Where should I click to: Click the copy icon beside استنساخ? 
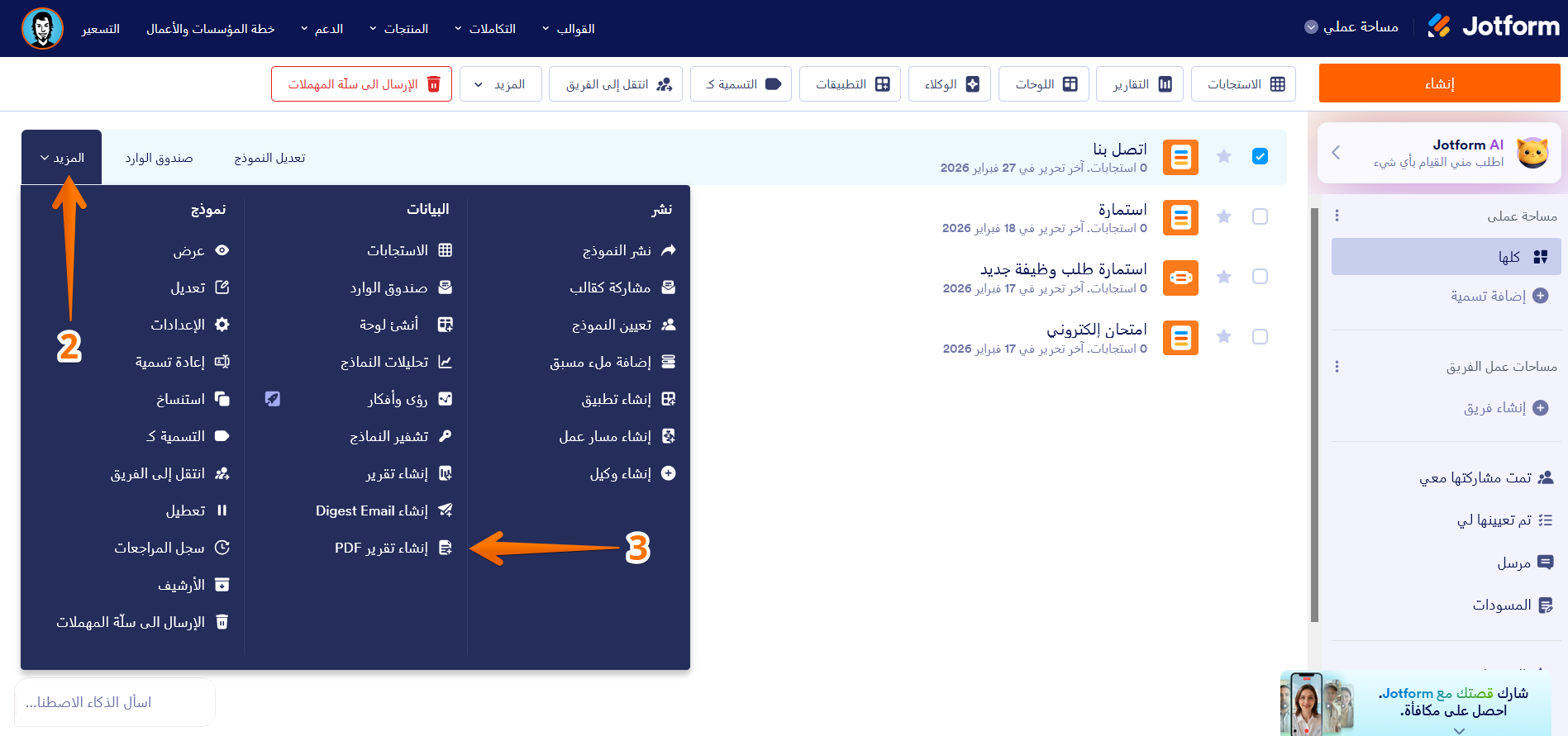pos(222,399)
